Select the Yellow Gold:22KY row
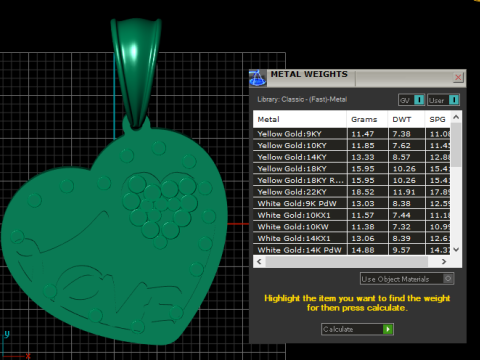This screenshot has height=360, width=480. pos(352,192)
